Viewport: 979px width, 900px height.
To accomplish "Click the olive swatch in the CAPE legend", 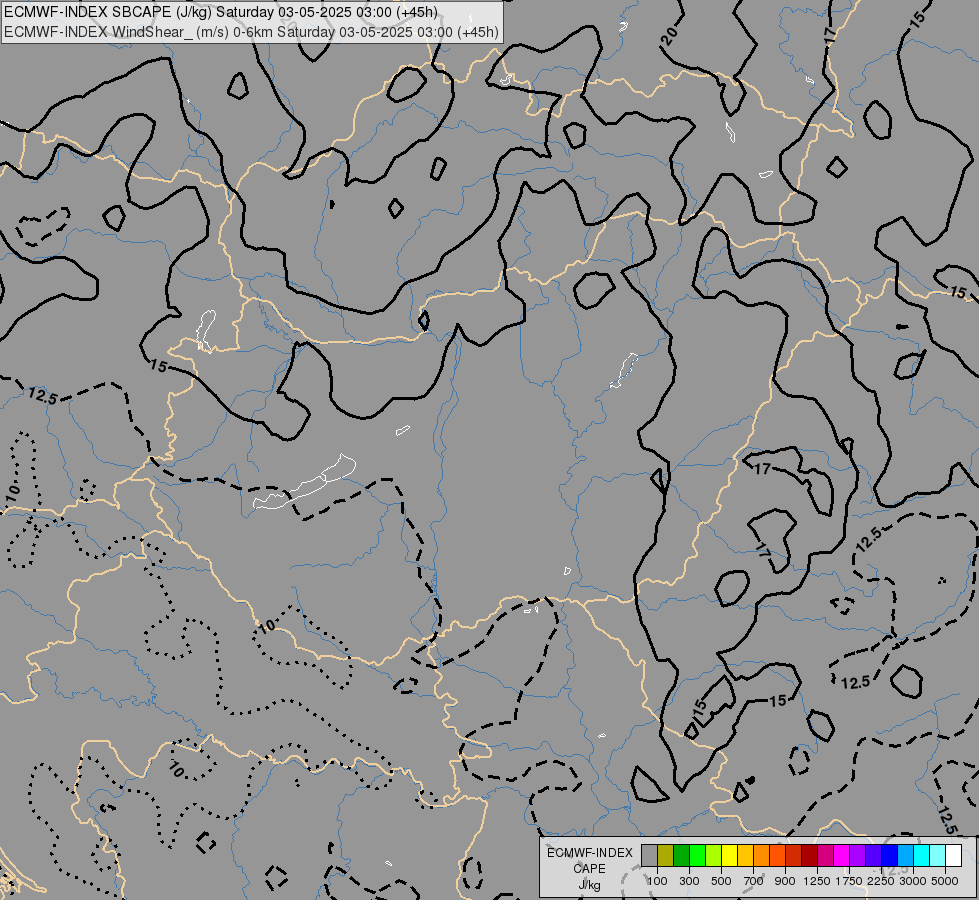I will tap(666, 856).
